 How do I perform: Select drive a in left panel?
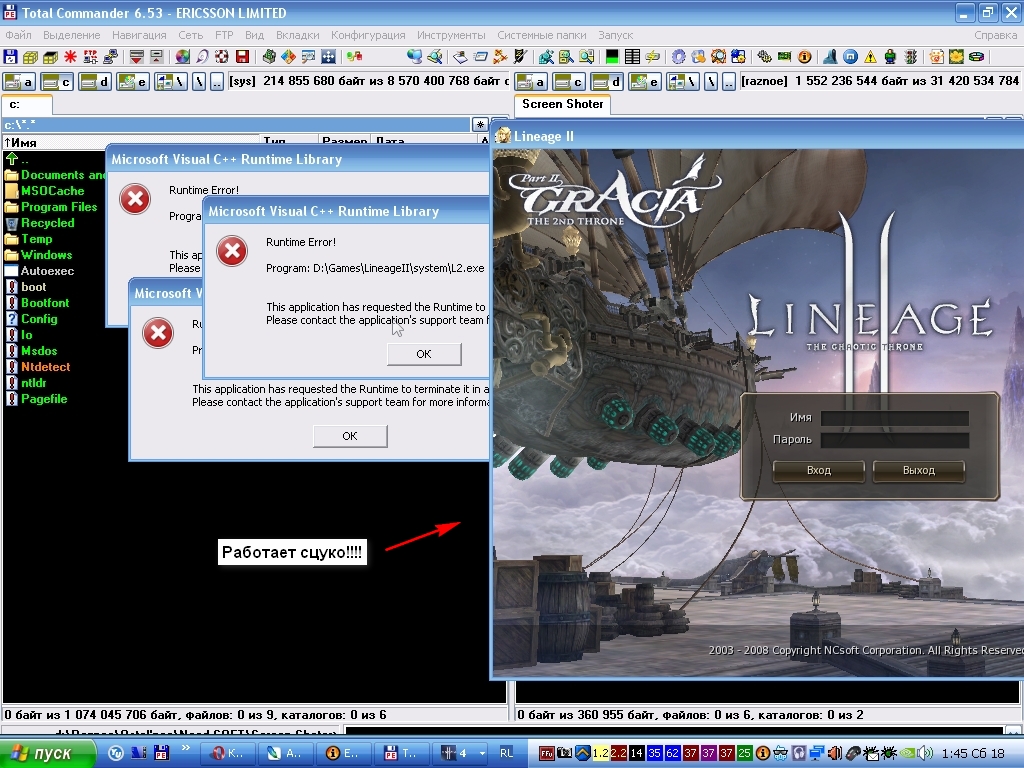[x=18, y=82]
